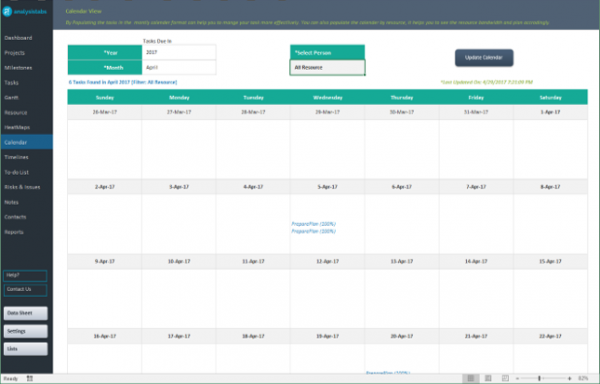
Task: Click the Lists button
Action: (26, 349)
